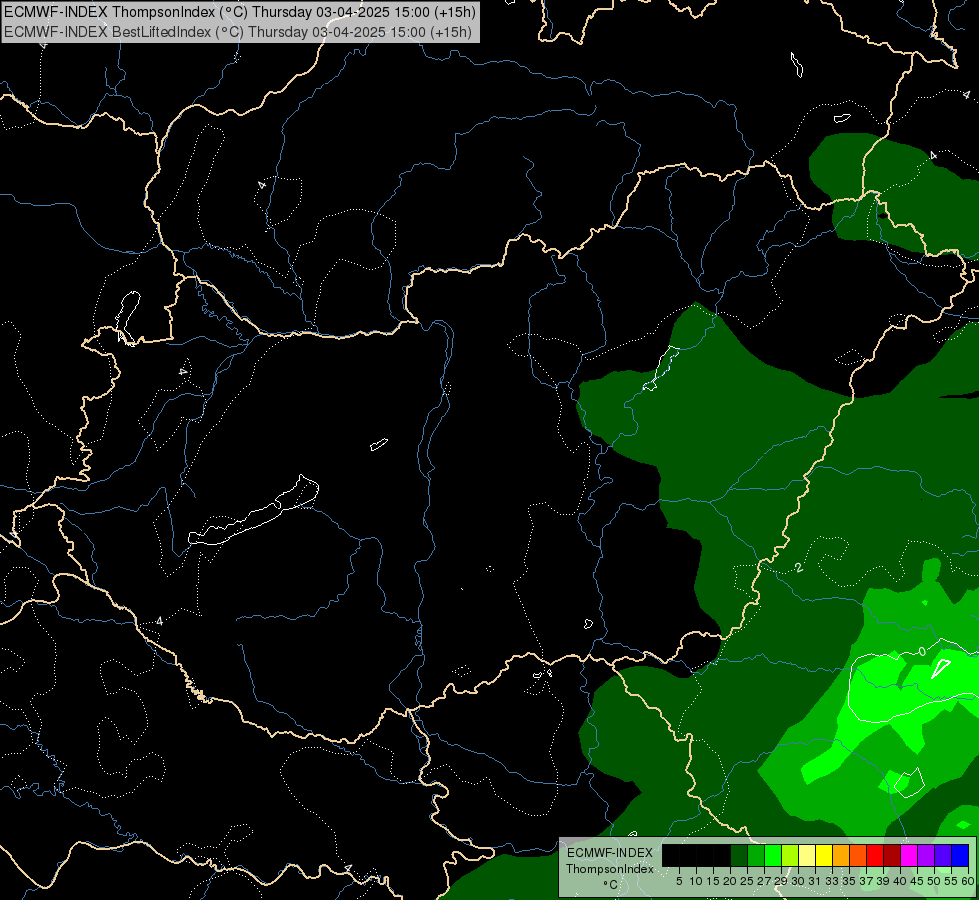Click the legend tick value 37
979x900 pixels.
pos(867,881)
